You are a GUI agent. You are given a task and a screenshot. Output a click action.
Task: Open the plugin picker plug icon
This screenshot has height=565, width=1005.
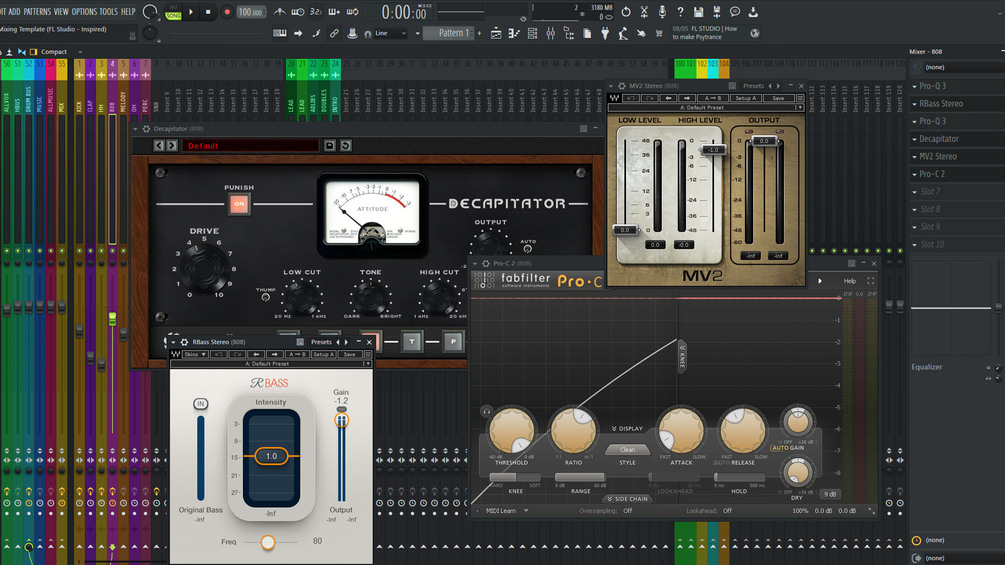(x=605, y=33)
